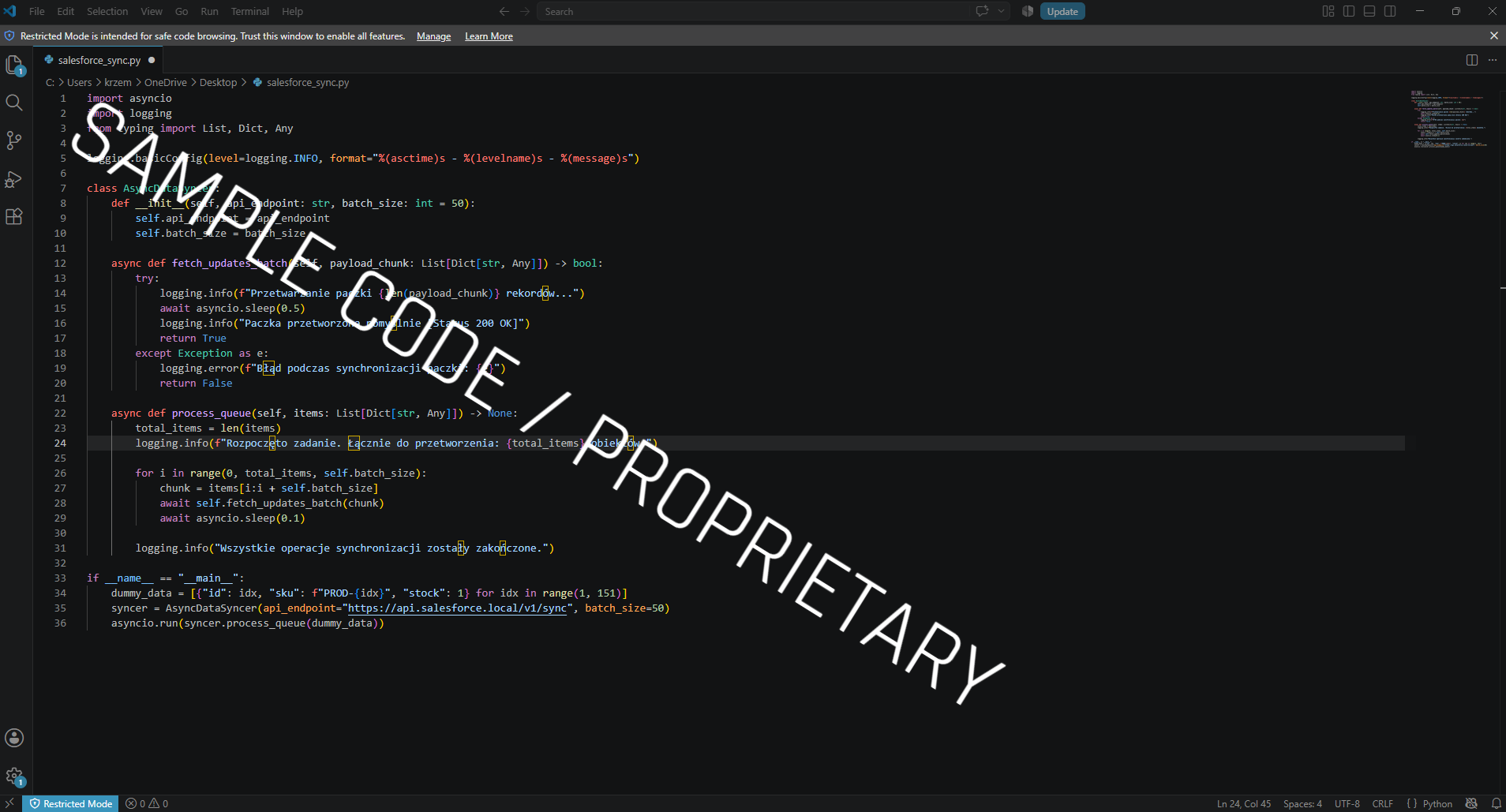Click the Update button

pyautogui.click(x=1062, y=11)
